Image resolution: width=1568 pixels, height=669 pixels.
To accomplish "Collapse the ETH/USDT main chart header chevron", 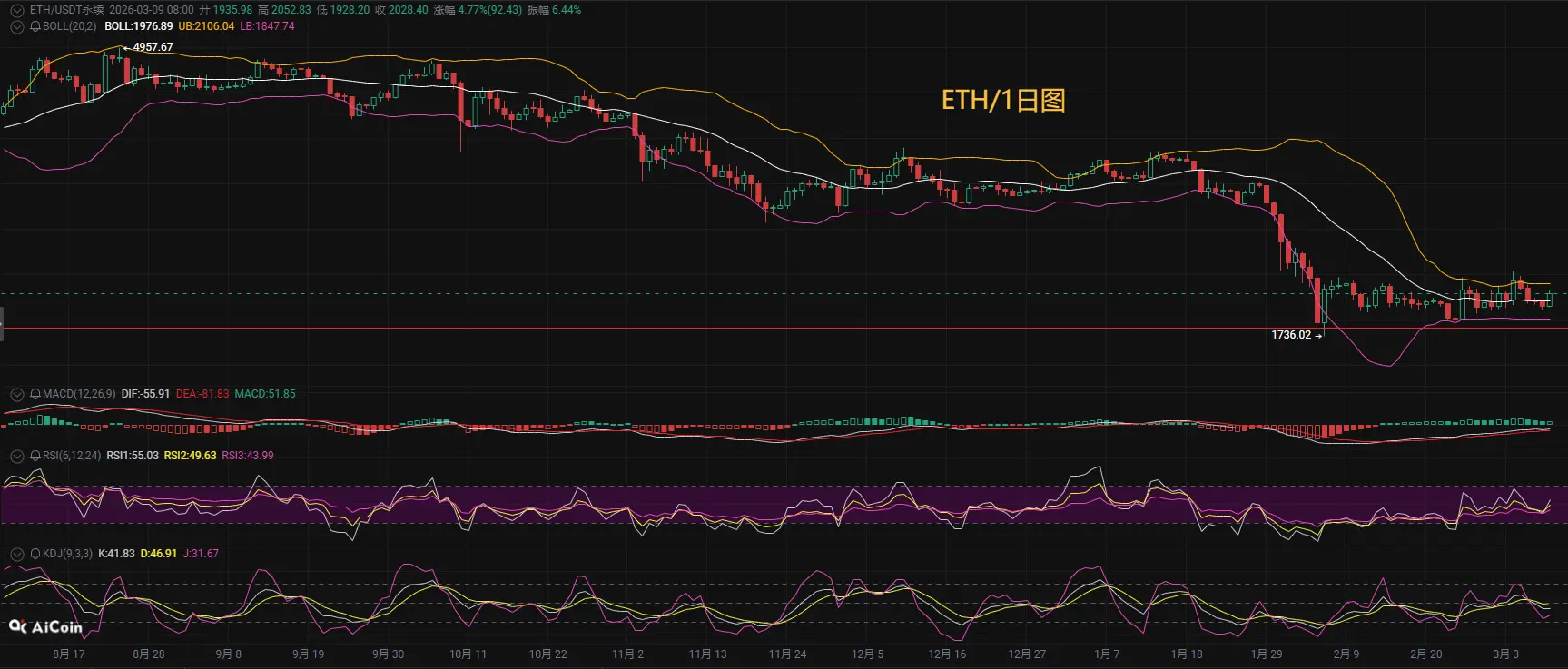I will pyautogui.click(x=16, y=10).
